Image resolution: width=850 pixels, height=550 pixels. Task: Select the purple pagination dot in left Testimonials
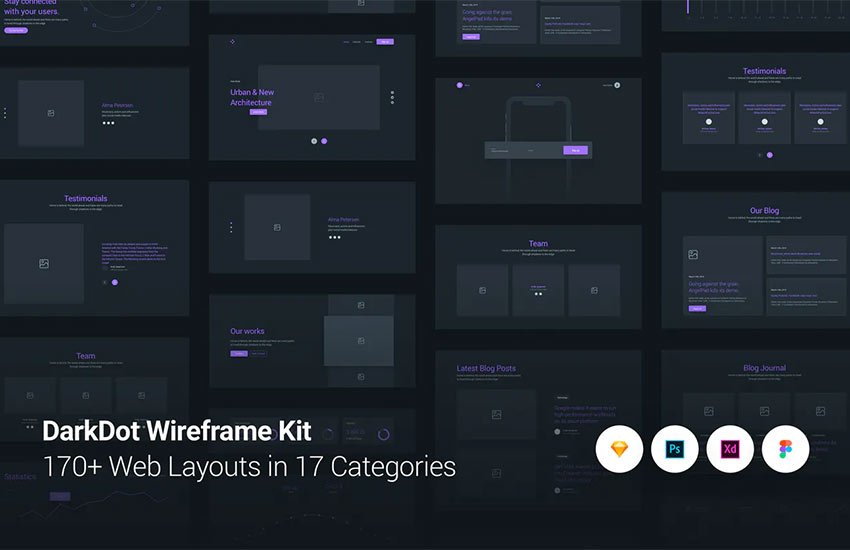tap(115, 282)
